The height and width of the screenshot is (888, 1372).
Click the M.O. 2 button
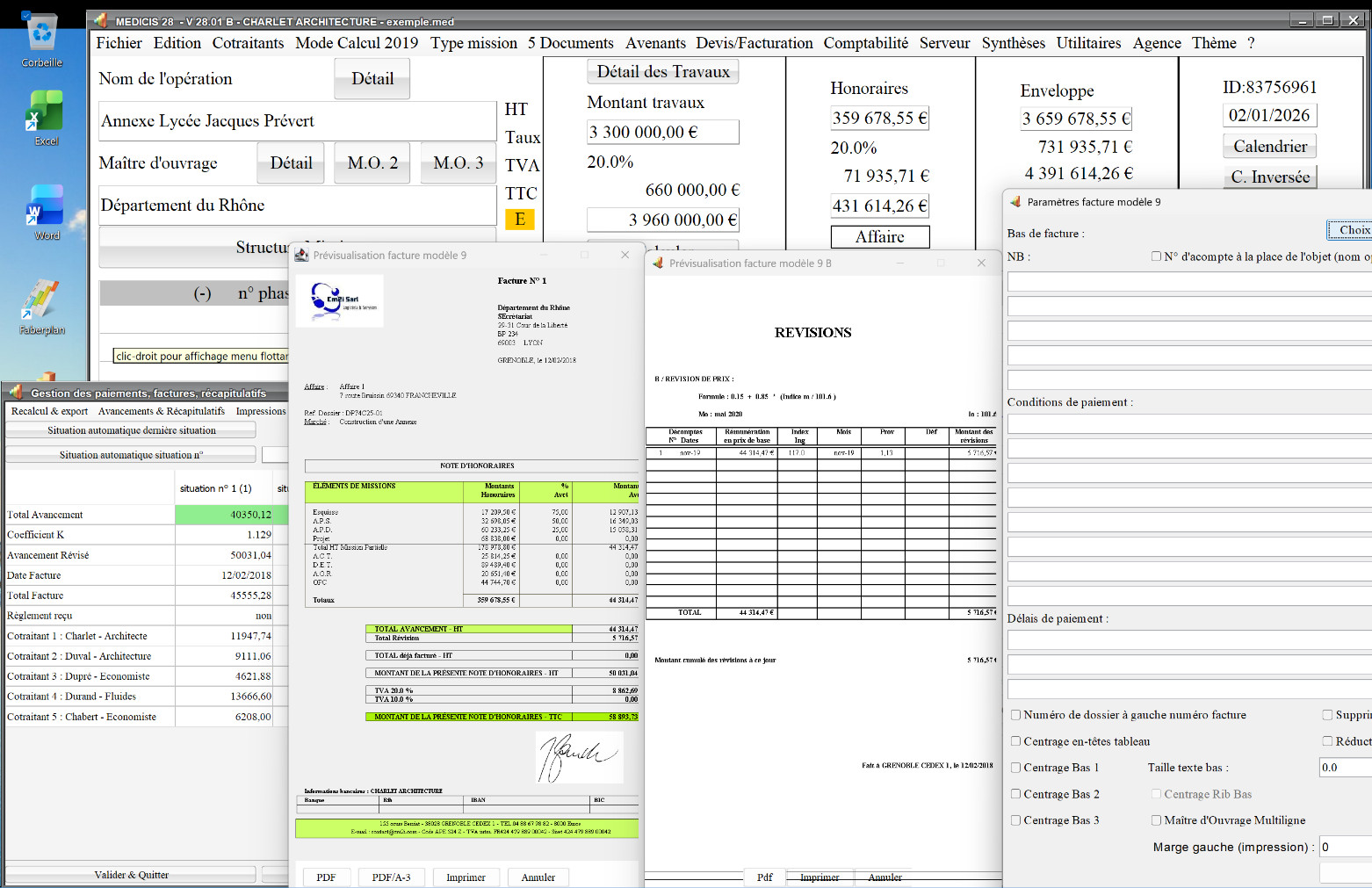click(372, 162)
